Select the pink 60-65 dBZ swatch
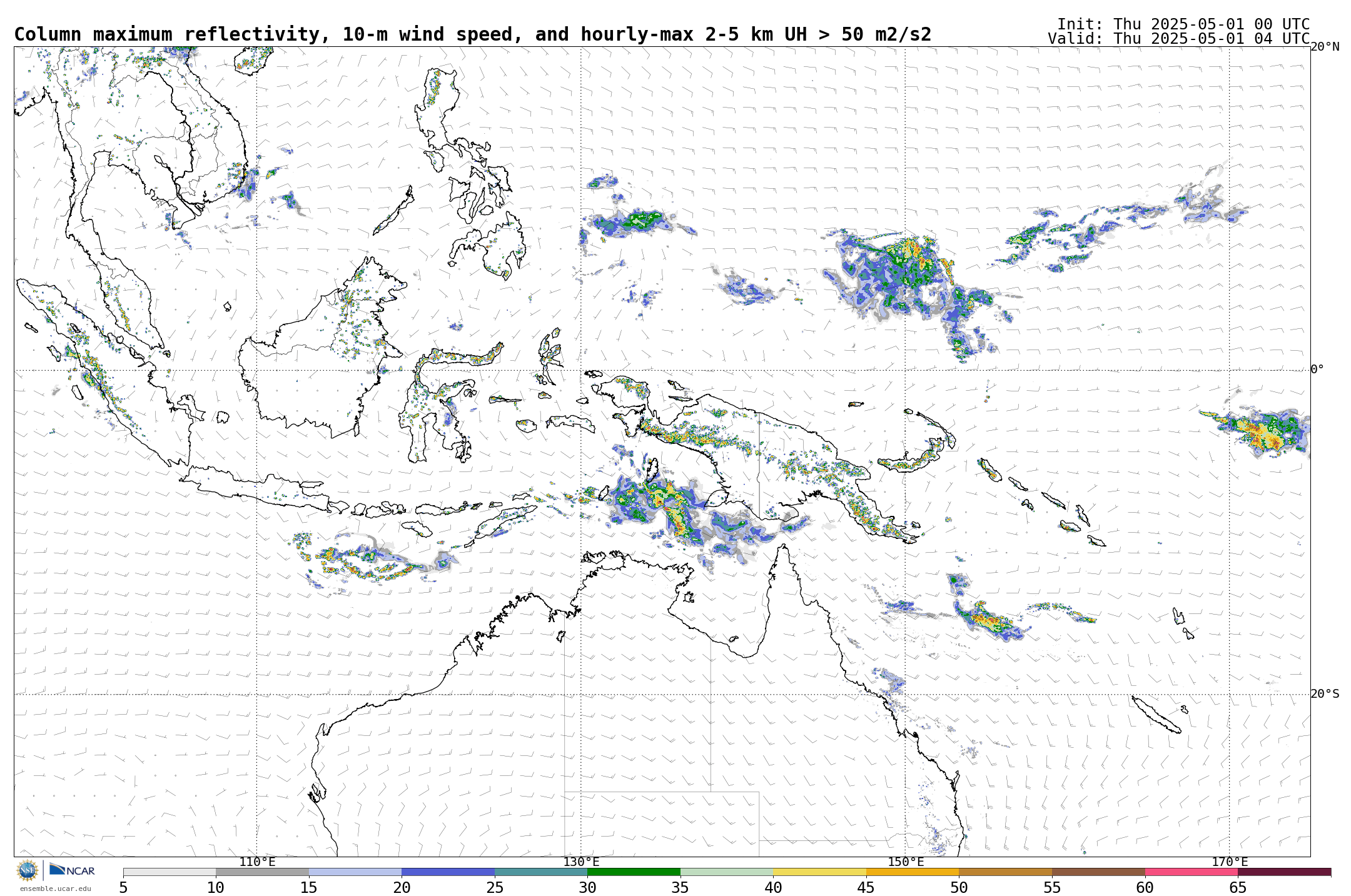 coord(1192,872)
